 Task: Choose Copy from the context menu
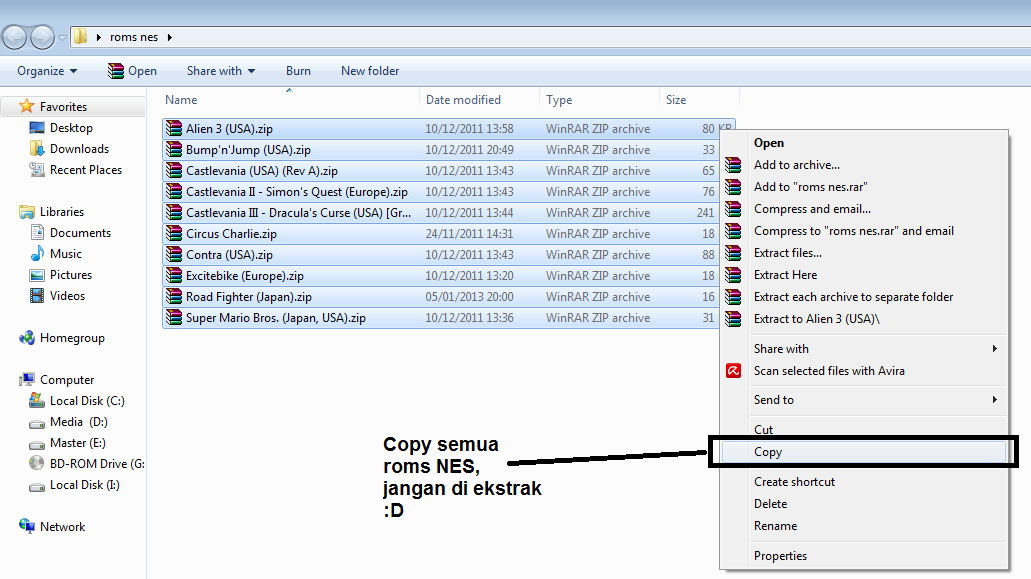768,452
